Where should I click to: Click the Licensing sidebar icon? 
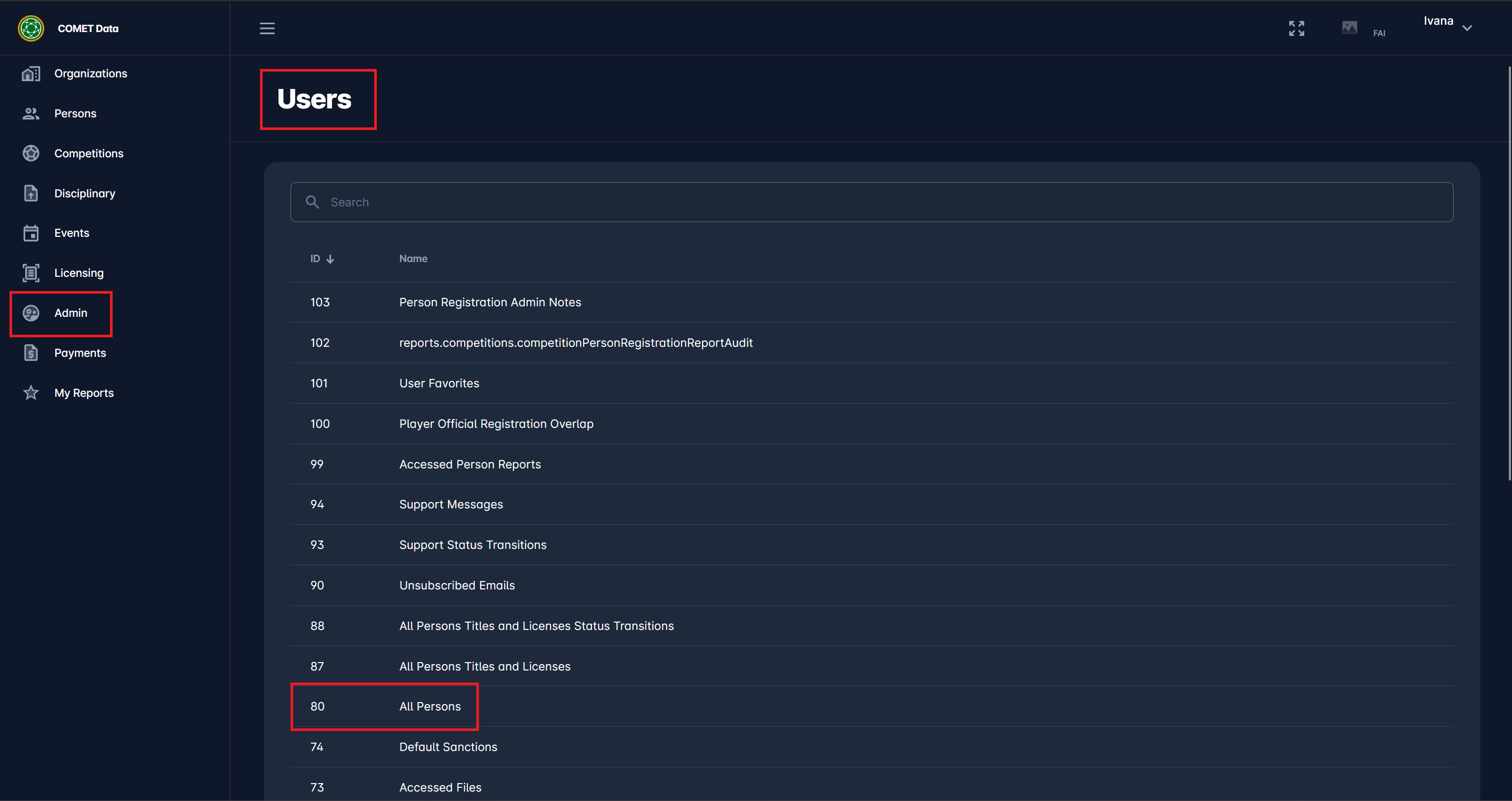pos(31,273)
